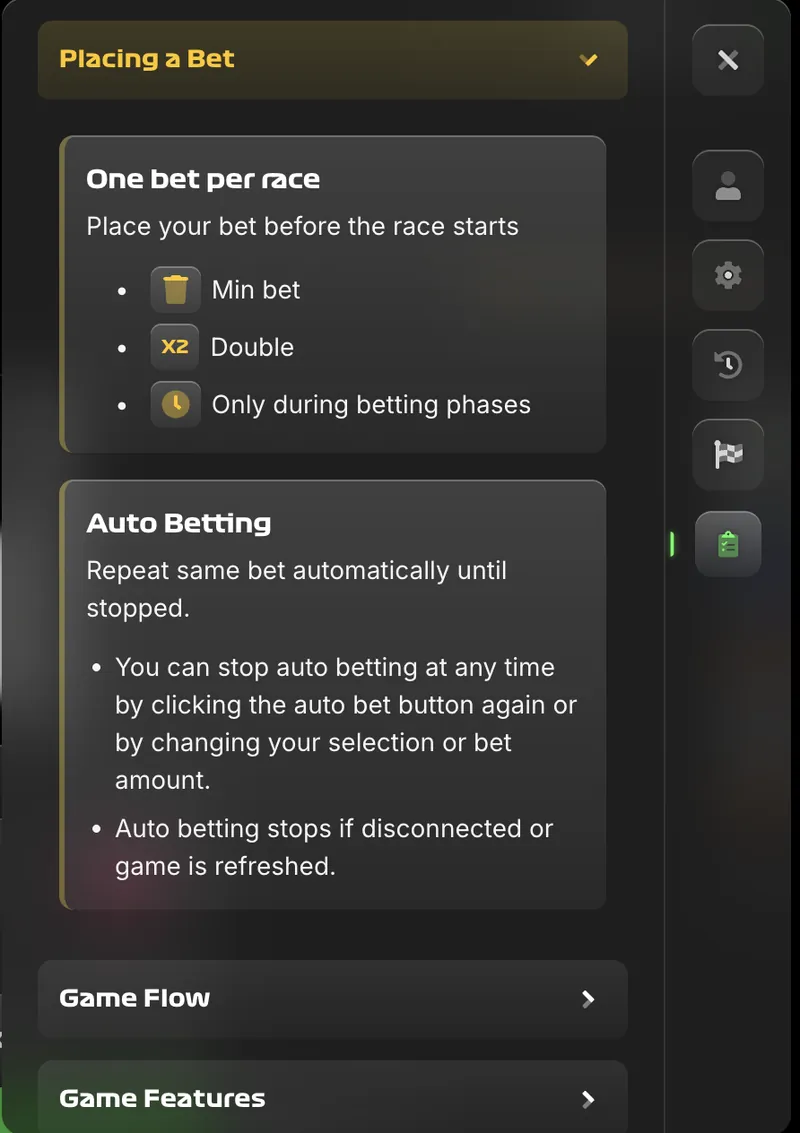800x1133 pixels.
Task: Click the Auto Betting info card
Action: point(332,693)
